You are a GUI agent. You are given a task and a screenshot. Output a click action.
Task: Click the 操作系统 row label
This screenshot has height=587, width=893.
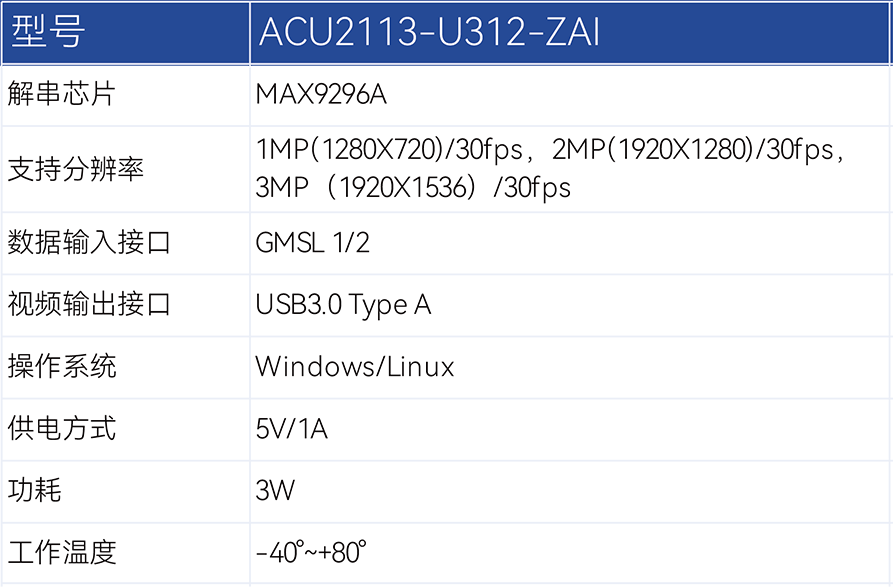pyautogui.click(x=62, y=366)
